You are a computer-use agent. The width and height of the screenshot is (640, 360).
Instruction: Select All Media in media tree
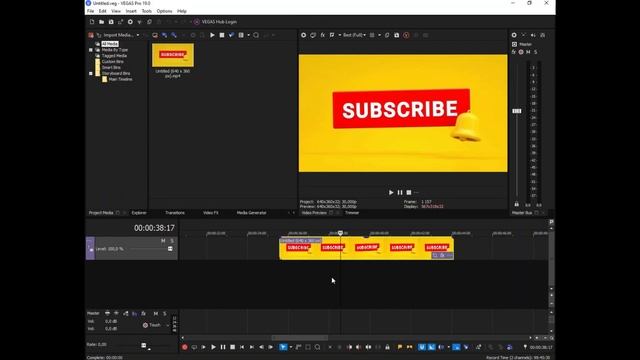(x=110, y=44)
